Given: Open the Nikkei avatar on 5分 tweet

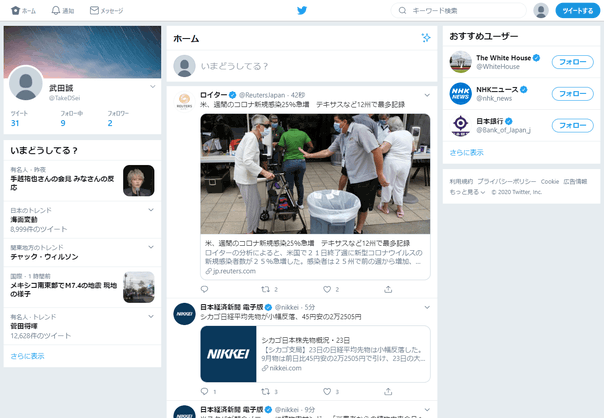Looking at the screenshot, I should [184, 314].
